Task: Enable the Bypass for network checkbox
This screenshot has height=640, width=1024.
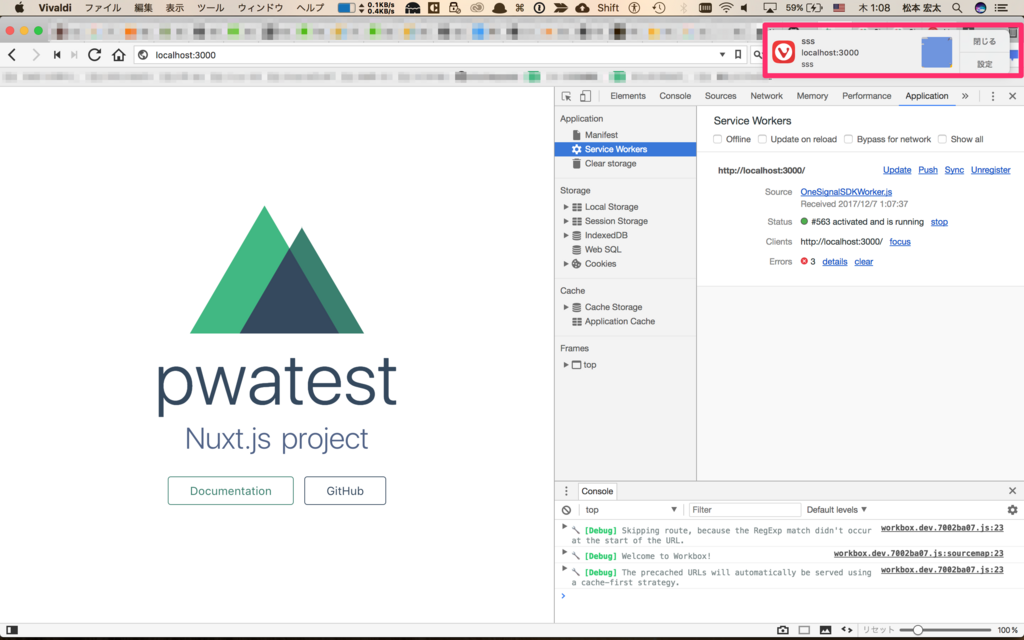Action: 848,139
